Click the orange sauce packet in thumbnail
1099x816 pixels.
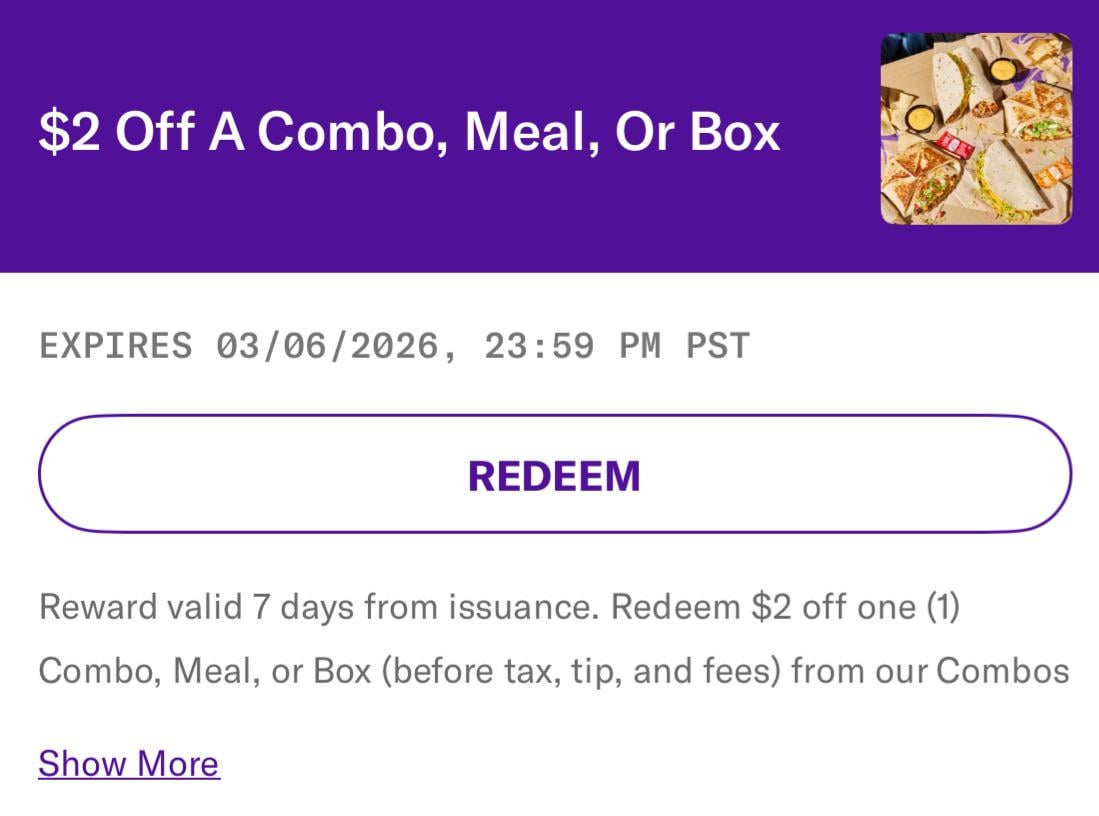click(x=1052, y=172)
